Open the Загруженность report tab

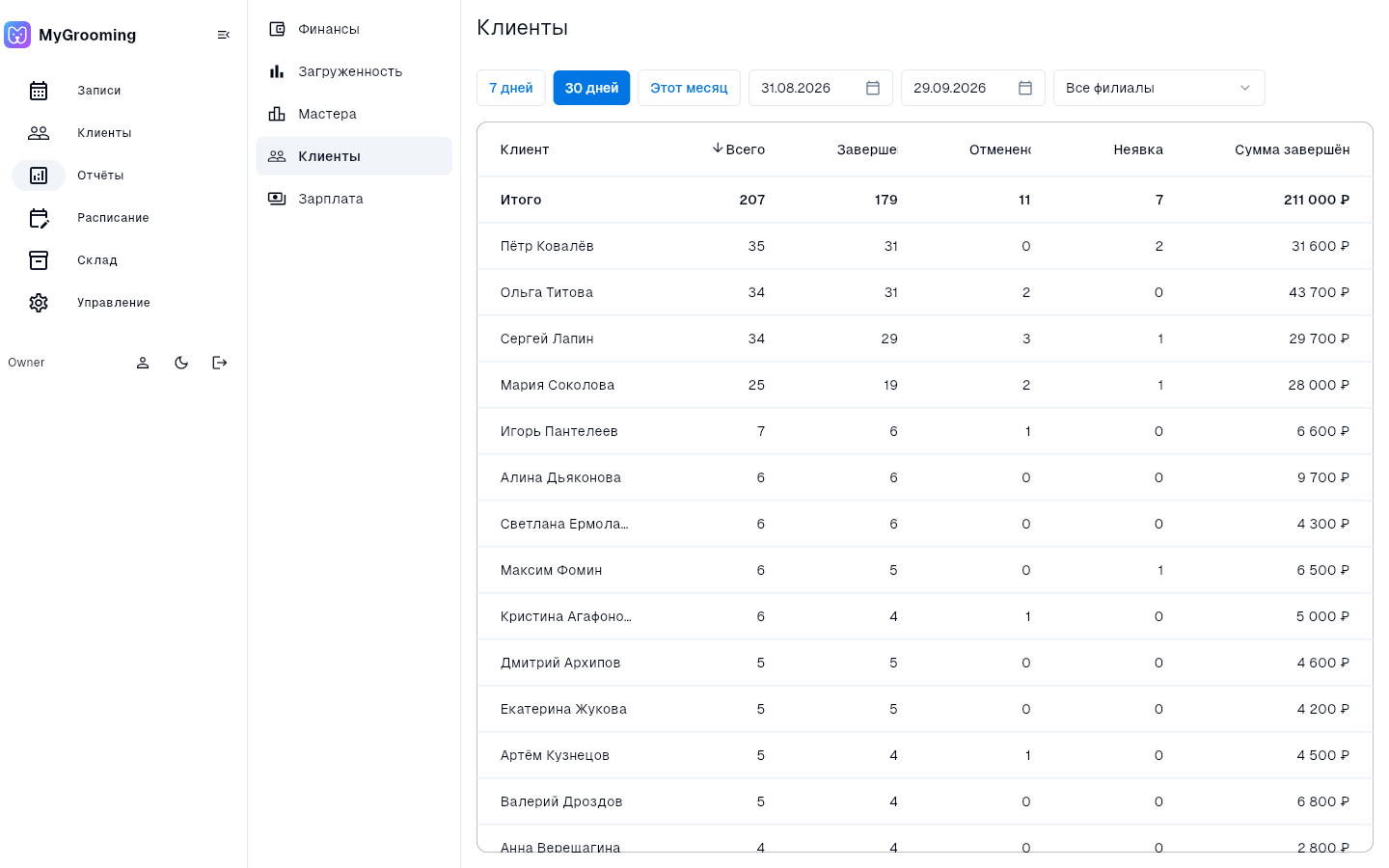point(354,71)
